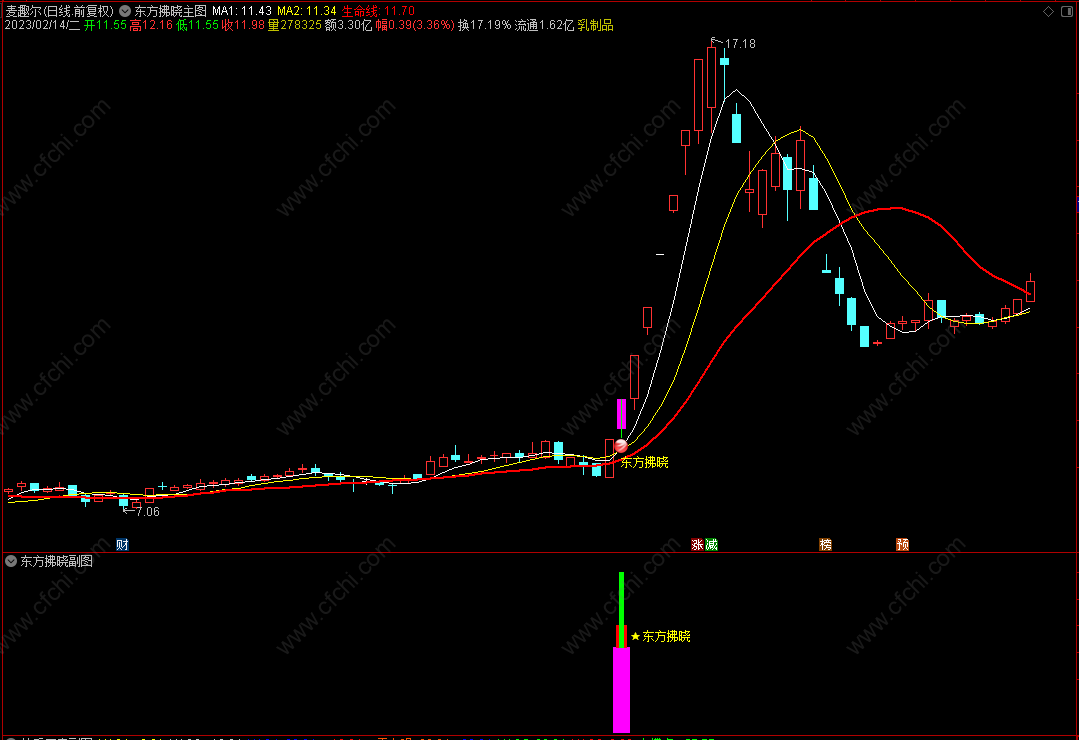Click the yellow 东方拂晓 label in main chart

click(x=645, y=463)
